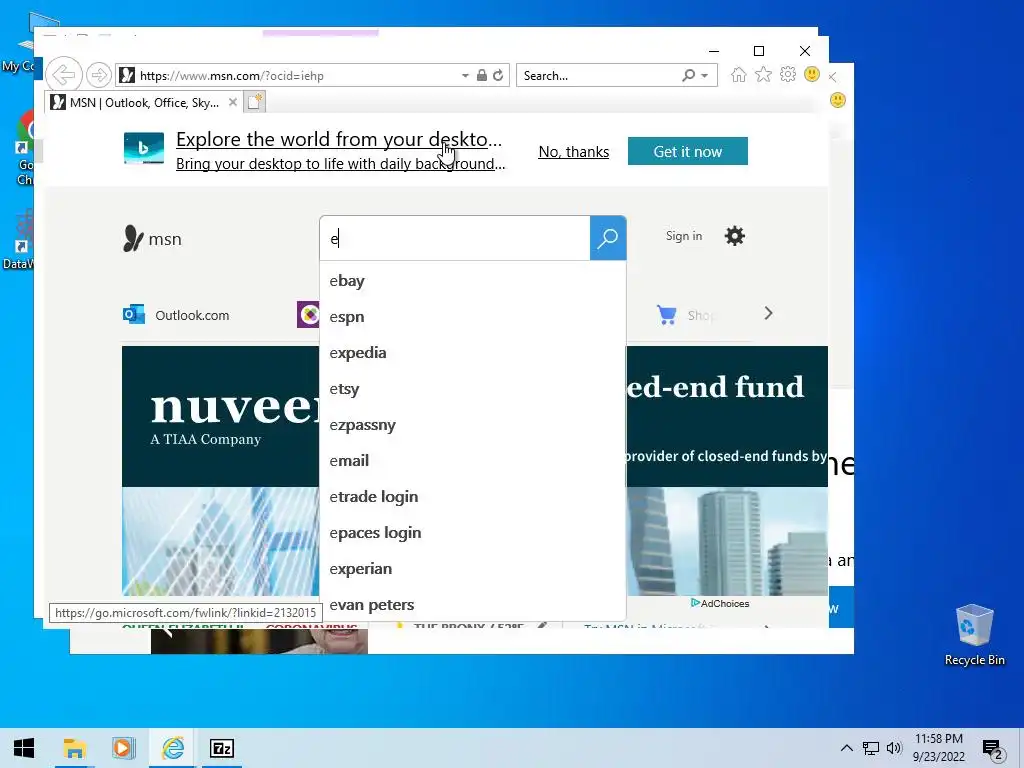Open the media player taskbar icon

tap(123, 748)
